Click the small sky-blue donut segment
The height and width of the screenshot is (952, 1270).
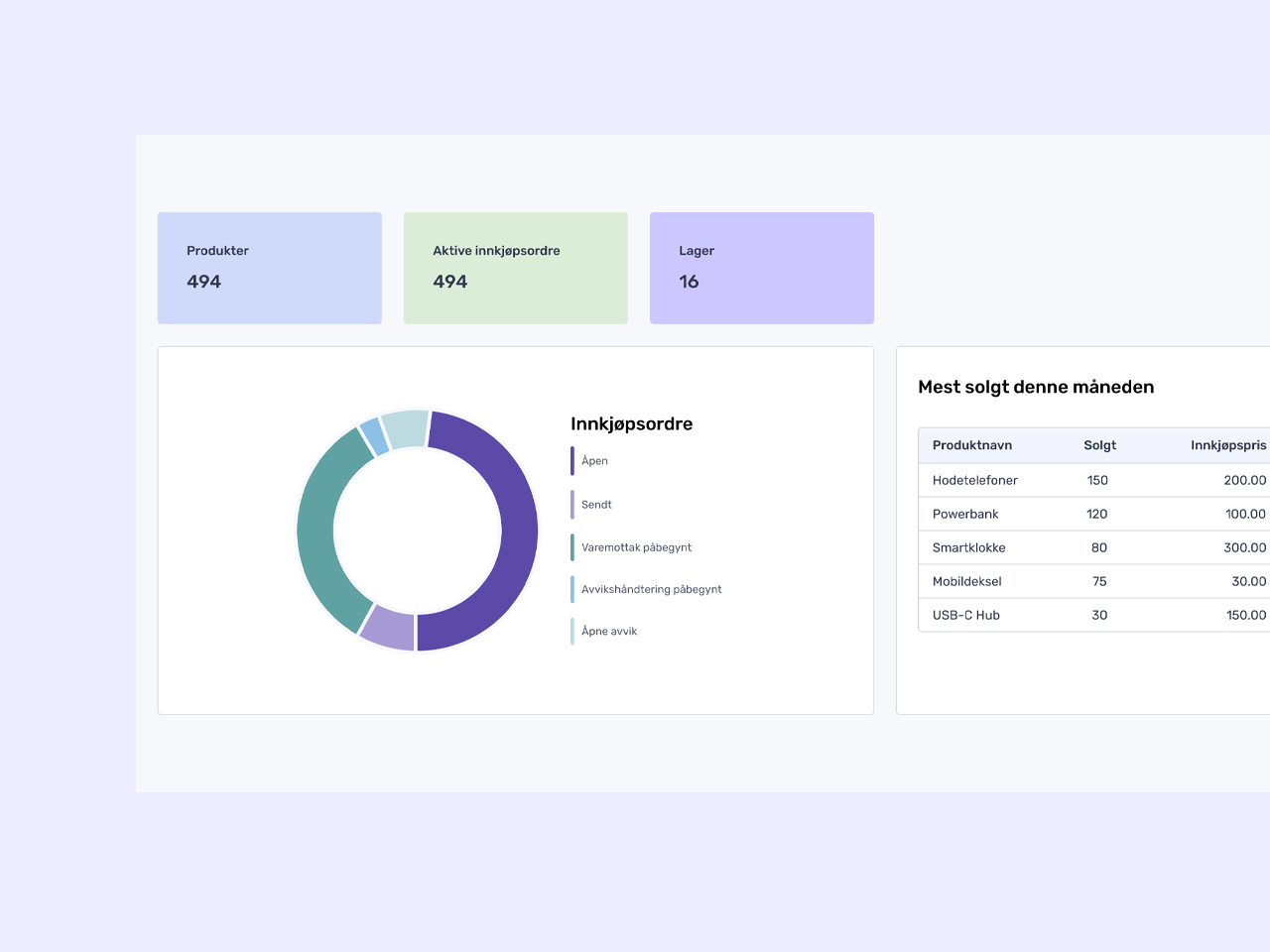tap(373, 435)
